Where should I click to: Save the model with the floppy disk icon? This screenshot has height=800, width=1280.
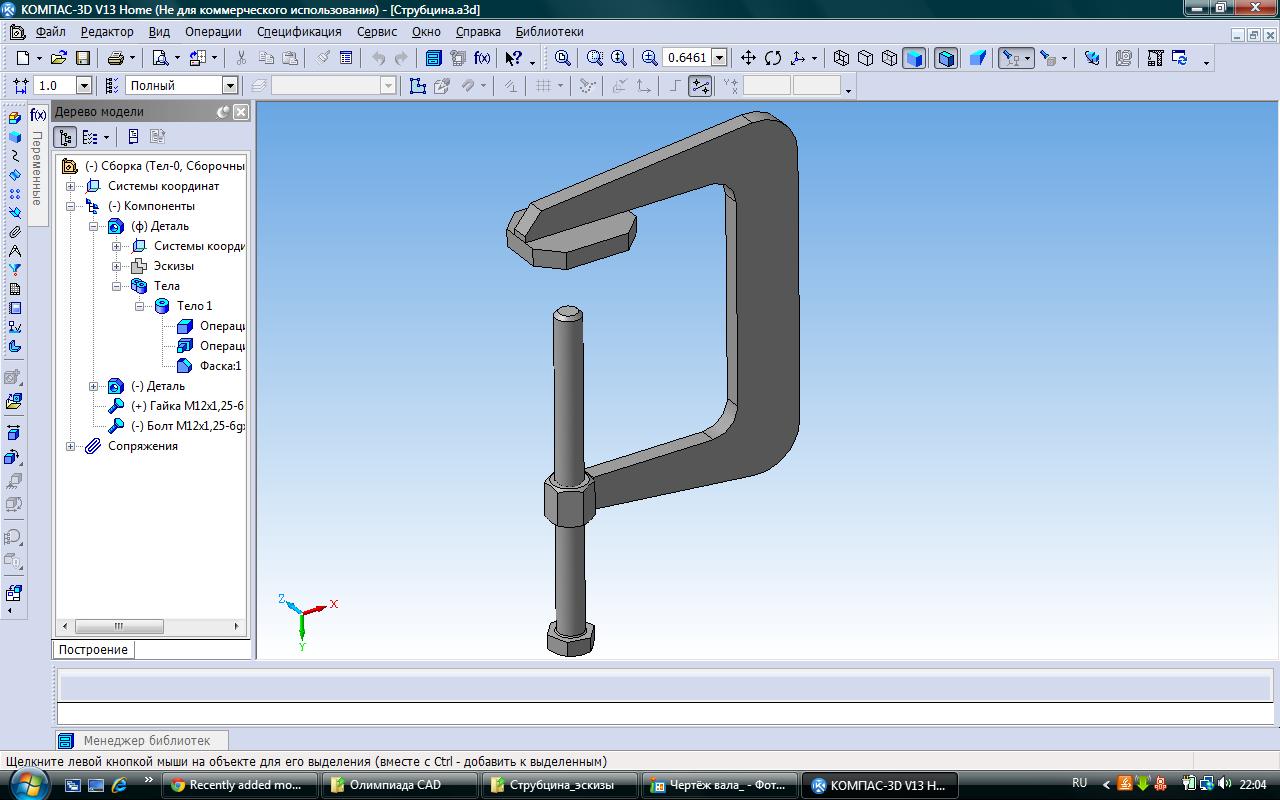pyautogui.click(x=83, y=58)
